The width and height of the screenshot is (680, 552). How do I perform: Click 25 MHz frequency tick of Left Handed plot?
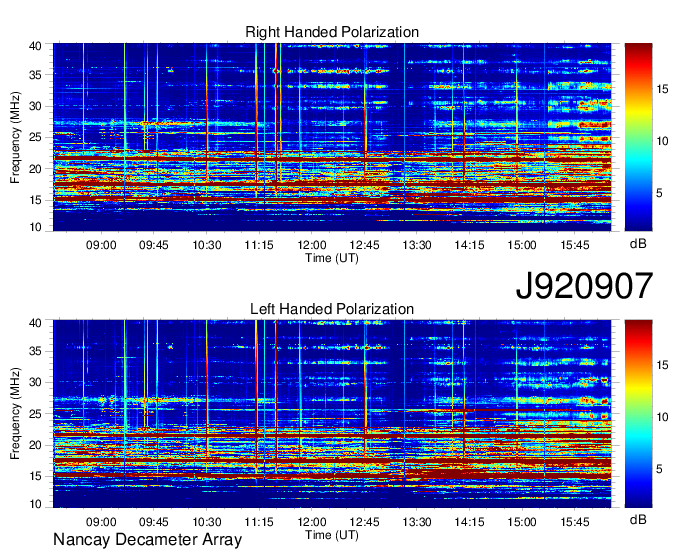[35, 414]
